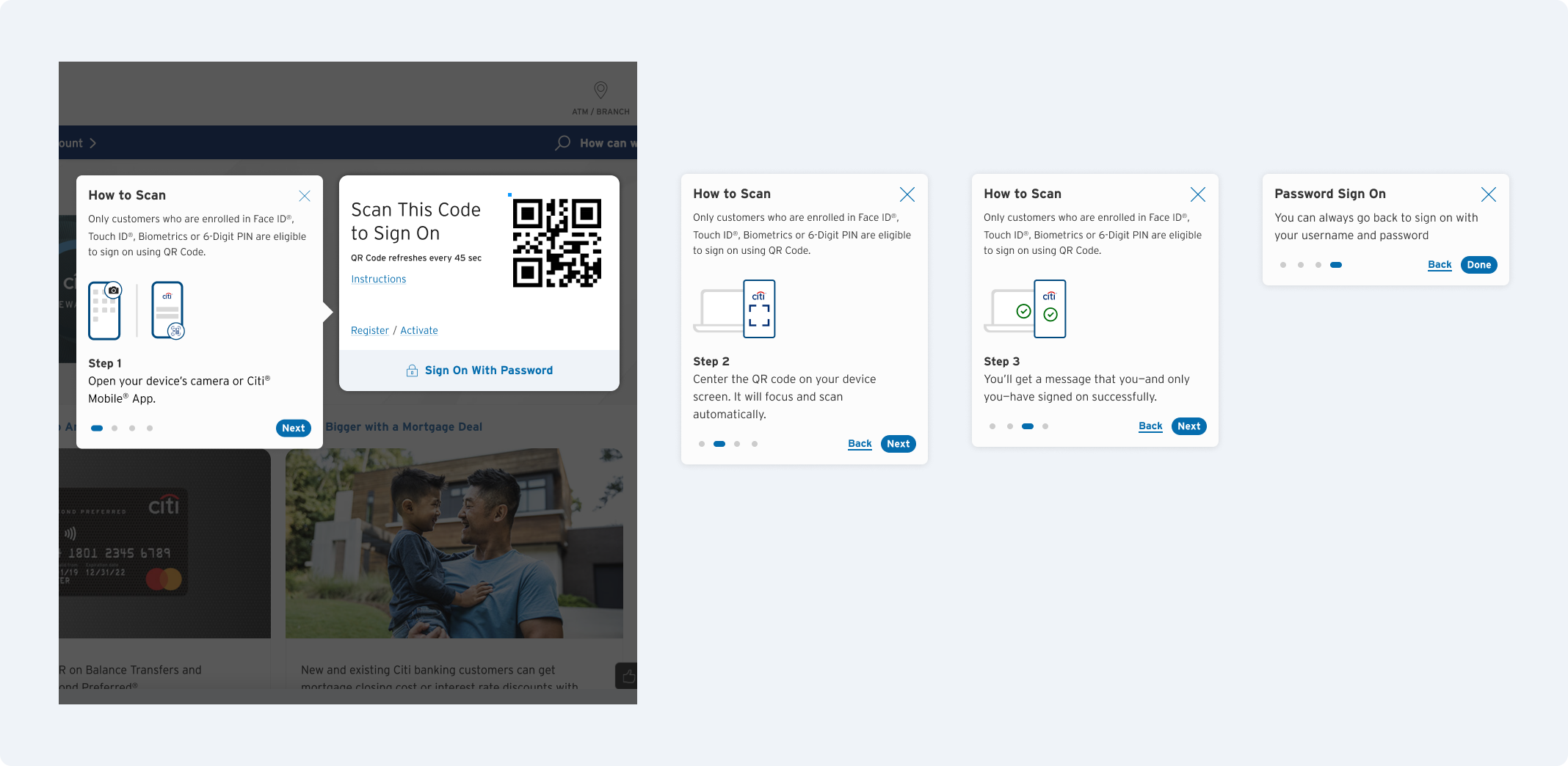Viewport: 1568px width, 766px height.
Task: Click the 'How can w' search field
Action: pos(608,143)
